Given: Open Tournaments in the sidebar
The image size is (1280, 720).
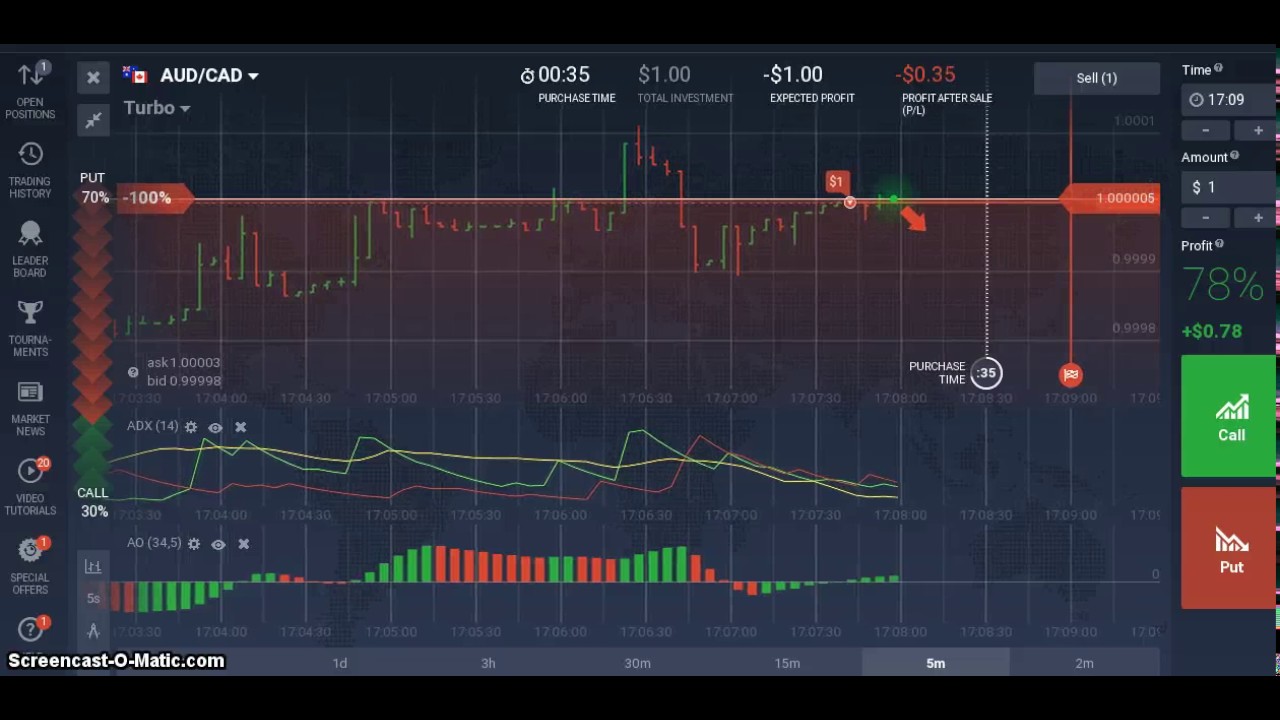Looking at the screenshot, I should [30, 328].
